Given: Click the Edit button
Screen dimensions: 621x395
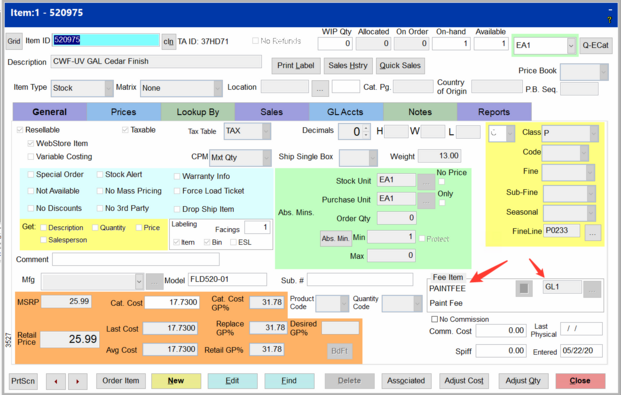Looking at the screenshot, I should click(232, 381).
